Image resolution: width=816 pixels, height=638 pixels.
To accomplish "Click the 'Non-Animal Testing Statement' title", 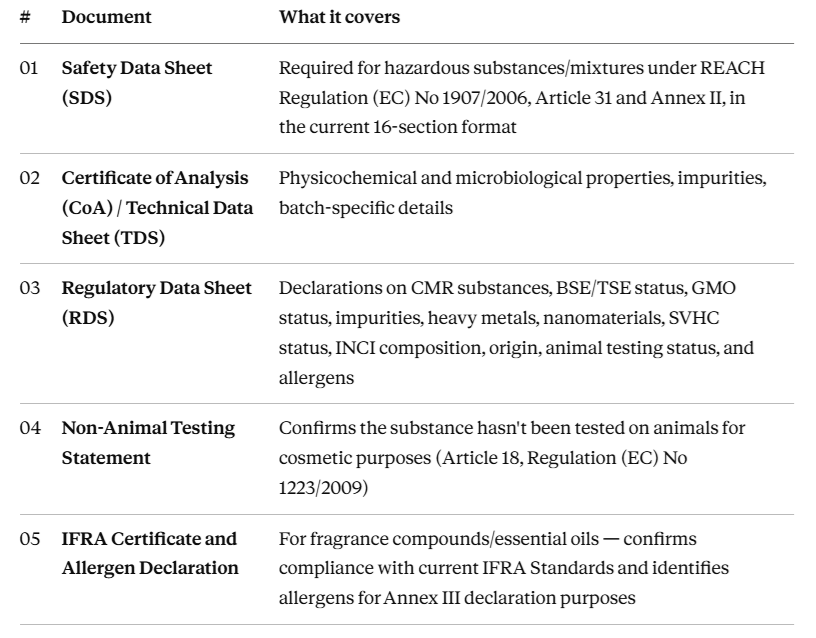I will (148, 443).
